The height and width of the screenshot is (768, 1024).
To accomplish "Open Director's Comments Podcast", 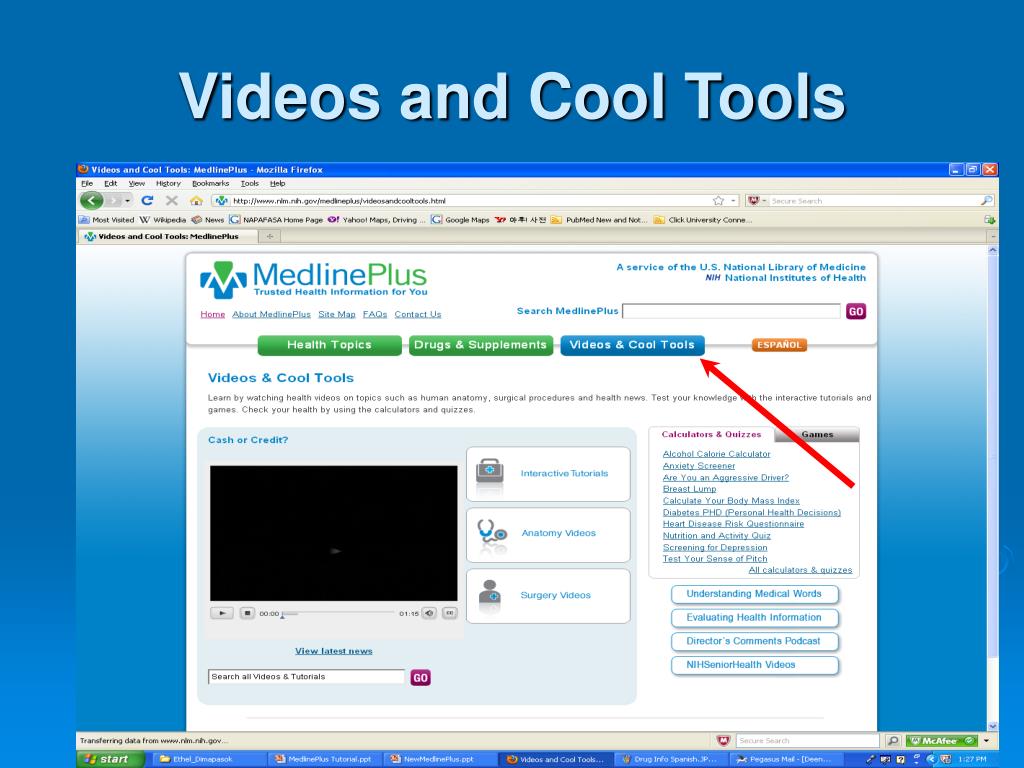I will pyautogui.click(x=754, y=641).
